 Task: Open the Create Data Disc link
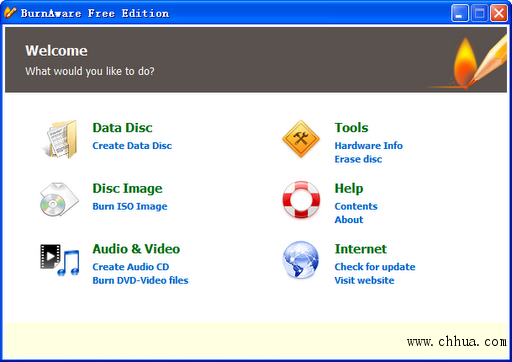(x=132, y=146)
